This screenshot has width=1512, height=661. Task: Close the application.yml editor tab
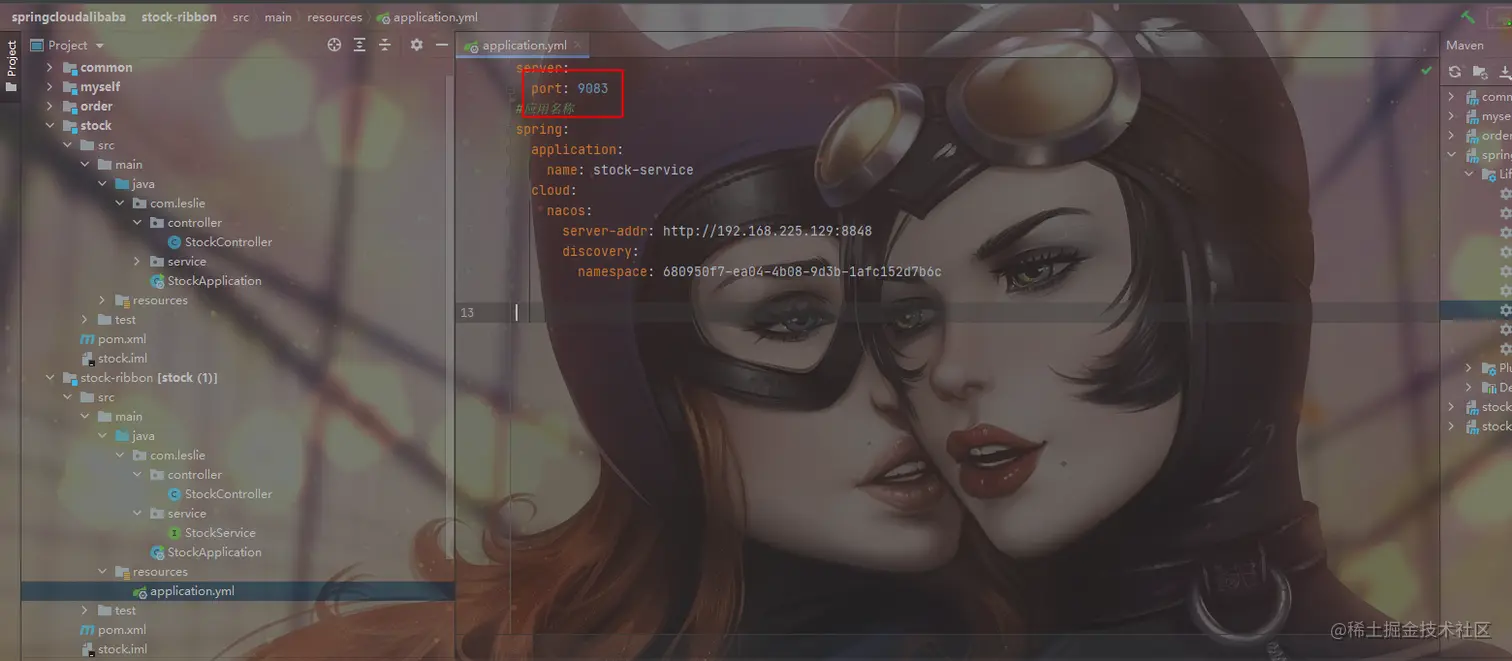coord(579,46)
